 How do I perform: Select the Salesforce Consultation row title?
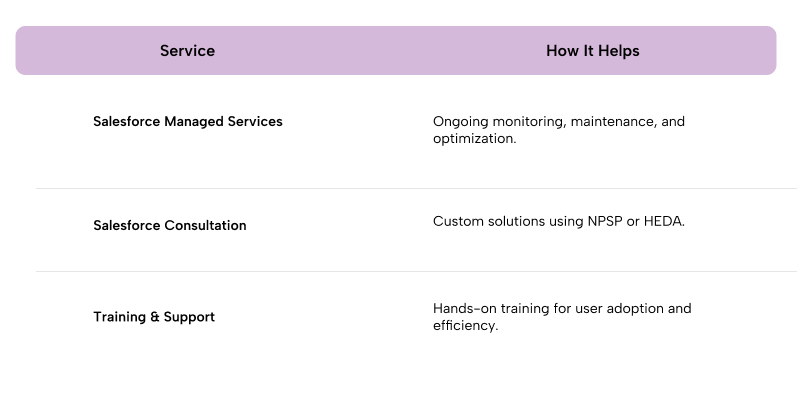(x=170, y=225)
